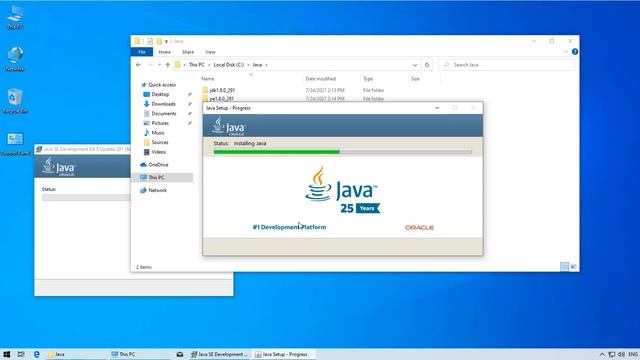Show hidden system tray icons
Image resolution: width=640 pixels, height=360 pixels.
[x=602, y=354]
